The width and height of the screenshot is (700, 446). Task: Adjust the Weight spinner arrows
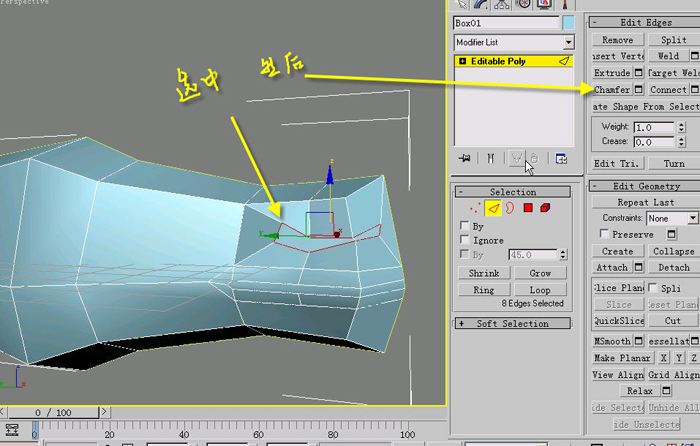coord(681,127)
